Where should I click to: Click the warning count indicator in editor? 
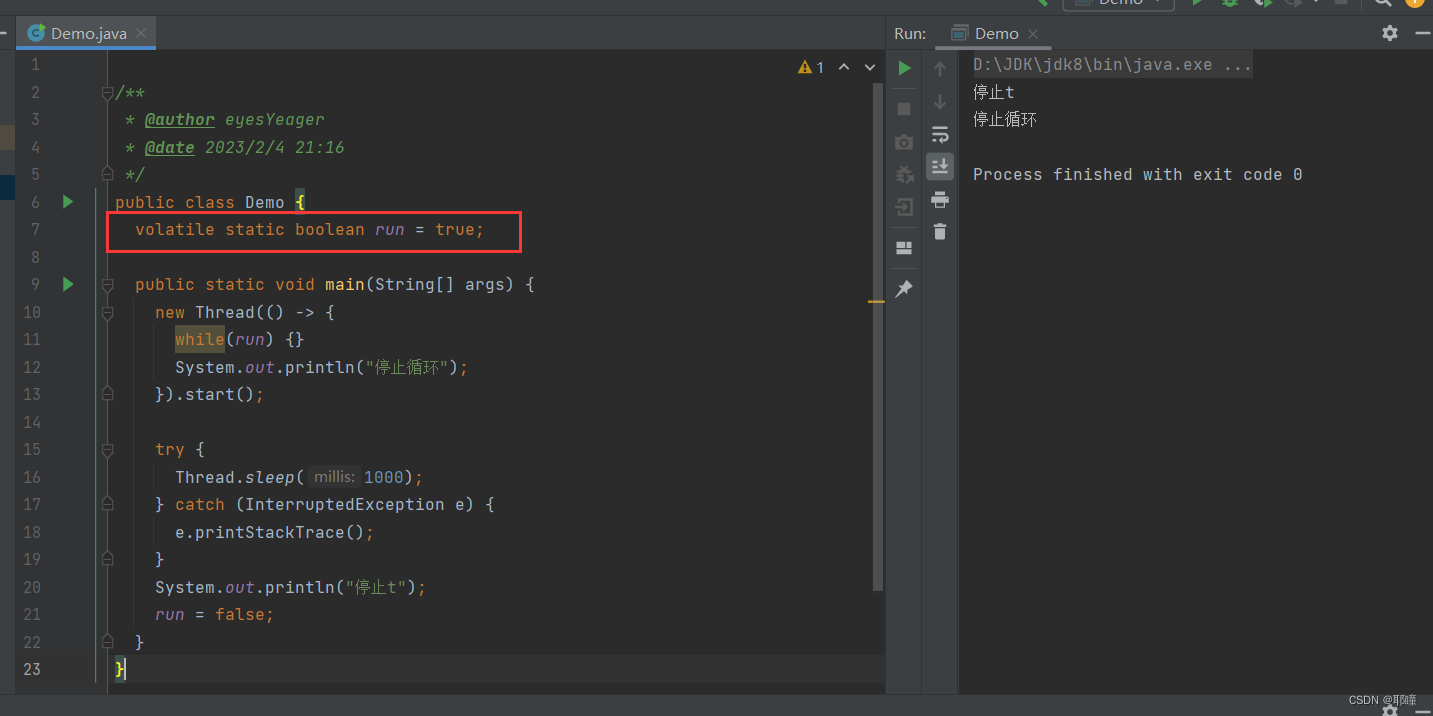pyautogui.click(x=811, y=67)
